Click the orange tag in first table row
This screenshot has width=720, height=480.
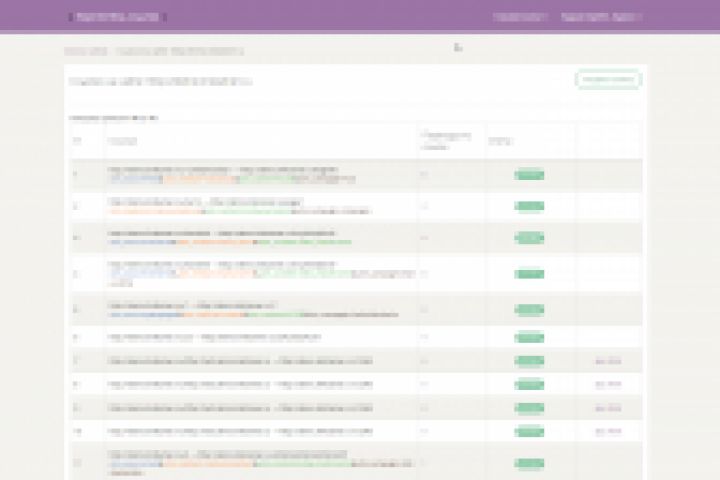pyautogui.click(x=202, y=179)
